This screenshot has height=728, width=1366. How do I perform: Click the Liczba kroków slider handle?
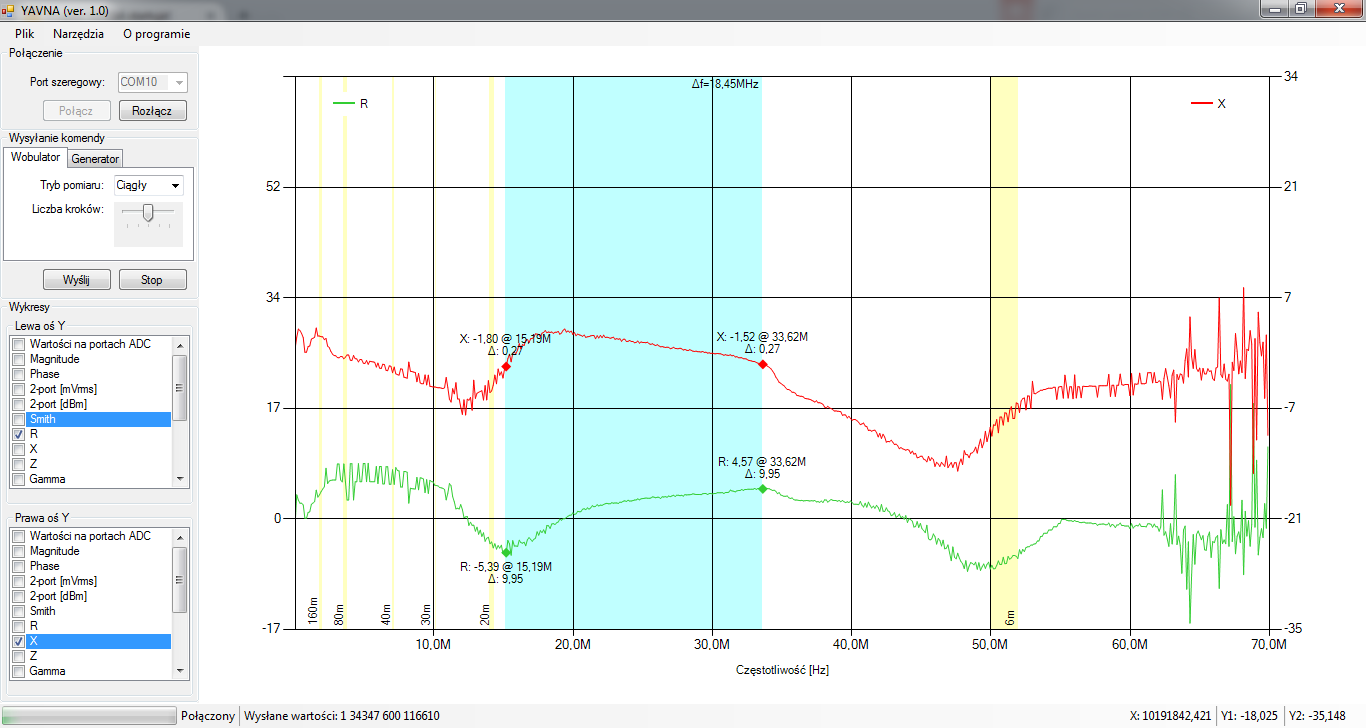[148, 211]
